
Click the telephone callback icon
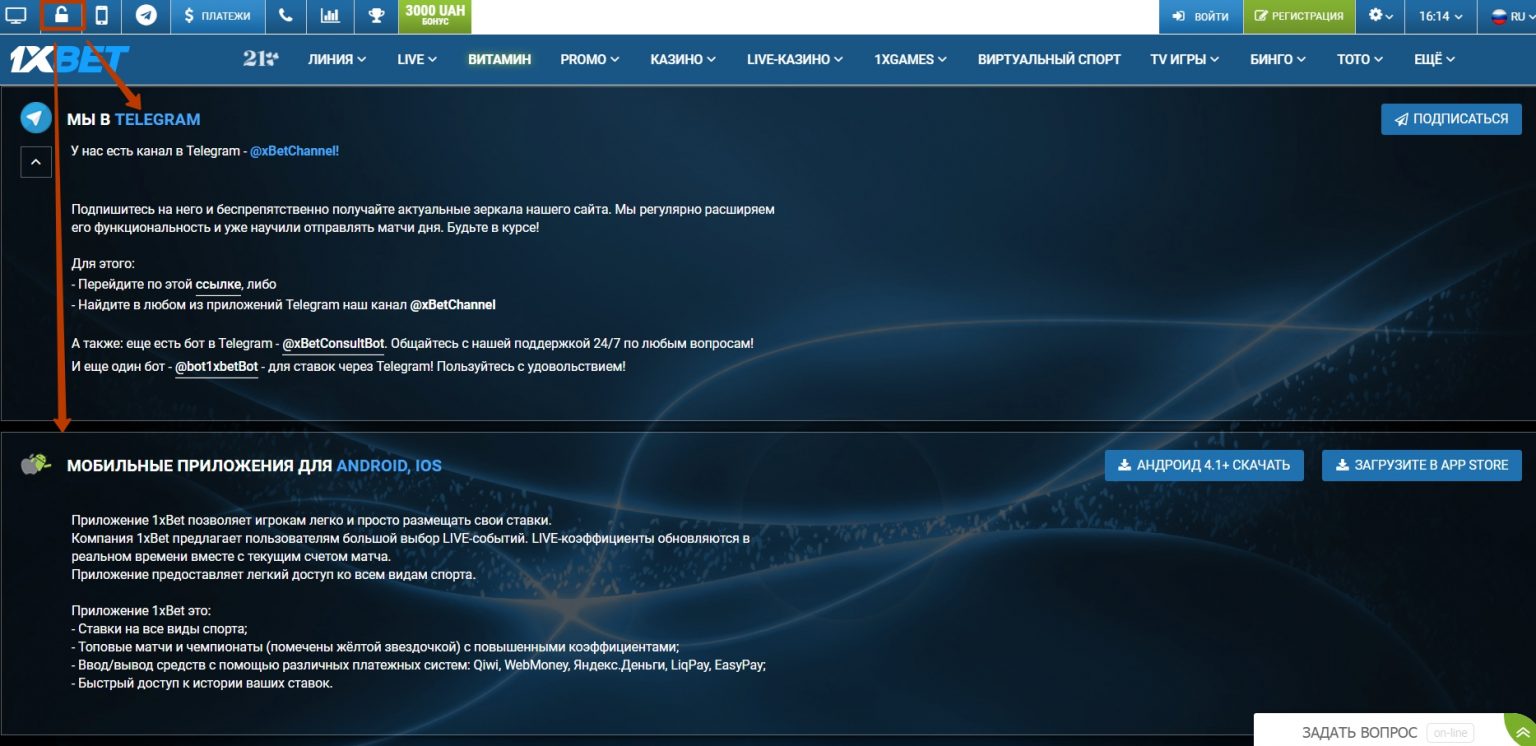(x=286, y=16)
